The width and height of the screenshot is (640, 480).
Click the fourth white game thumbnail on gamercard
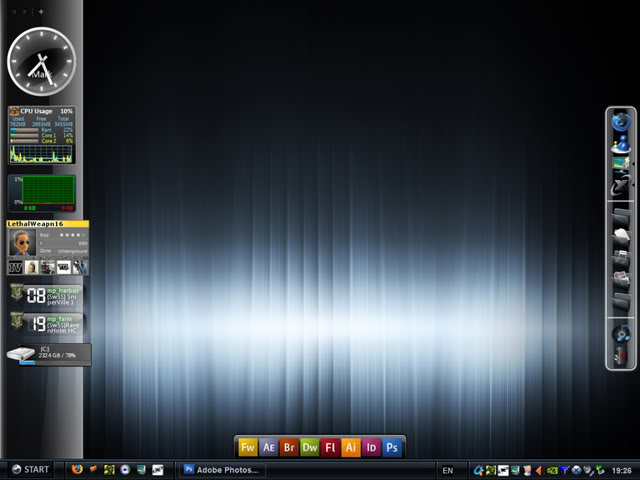click(63, 268)
